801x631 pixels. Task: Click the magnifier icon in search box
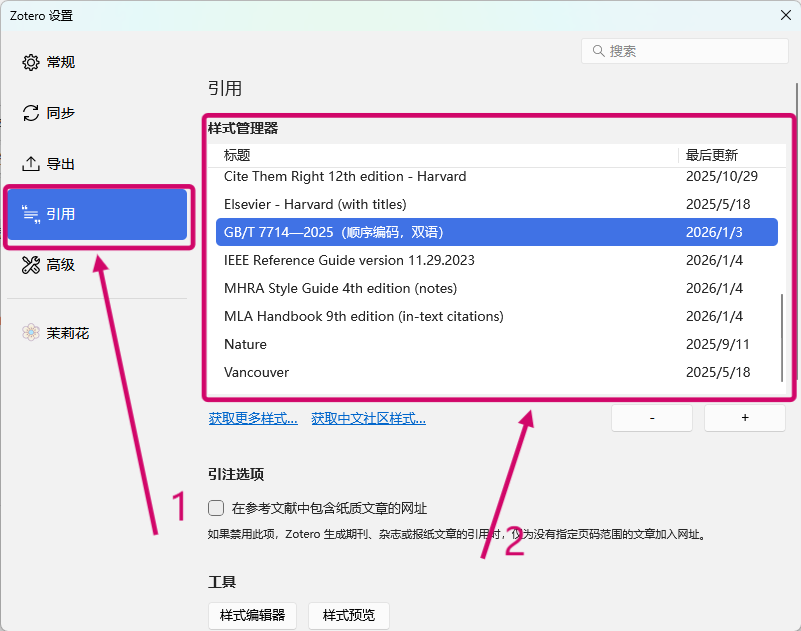click(x=598, y=51)
